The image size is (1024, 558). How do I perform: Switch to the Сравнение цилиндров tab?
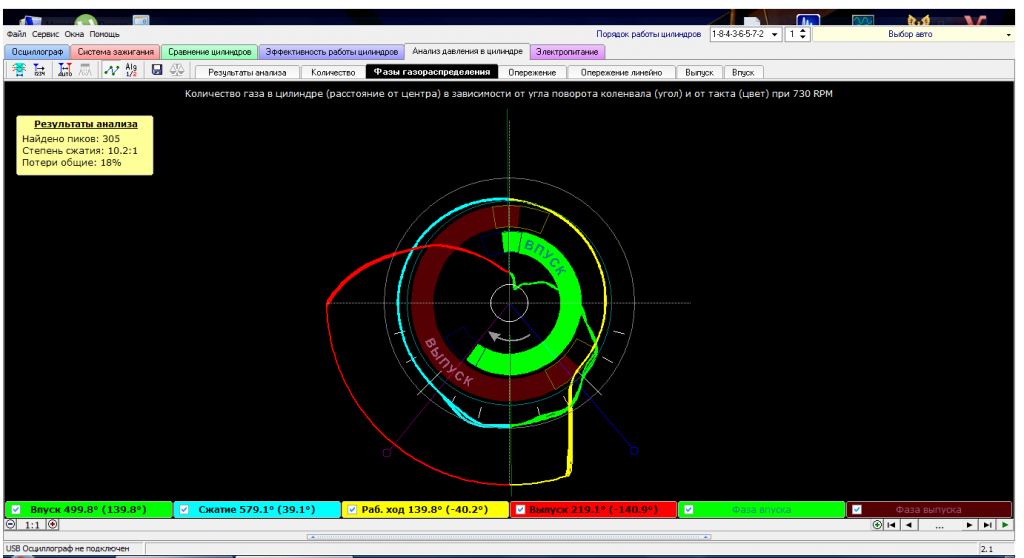click(210, 52)
